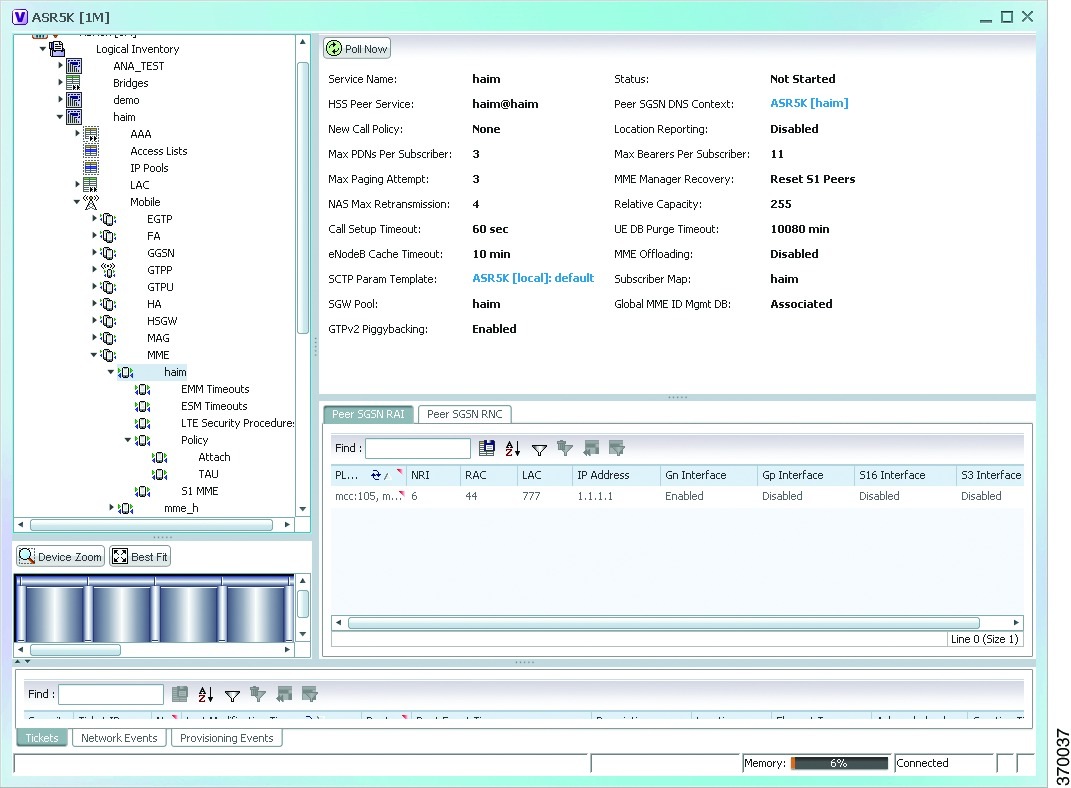Click the SGSN table horizontal scrollbar
The image size is (1071, 788).
click(664, 623)
